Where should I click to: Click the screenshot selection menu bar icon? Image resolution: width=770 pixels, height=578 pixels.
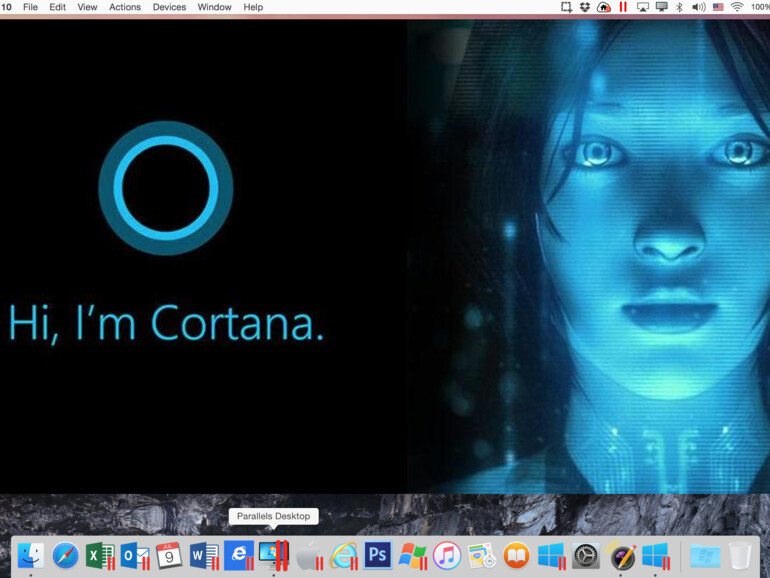pos(566,7)
